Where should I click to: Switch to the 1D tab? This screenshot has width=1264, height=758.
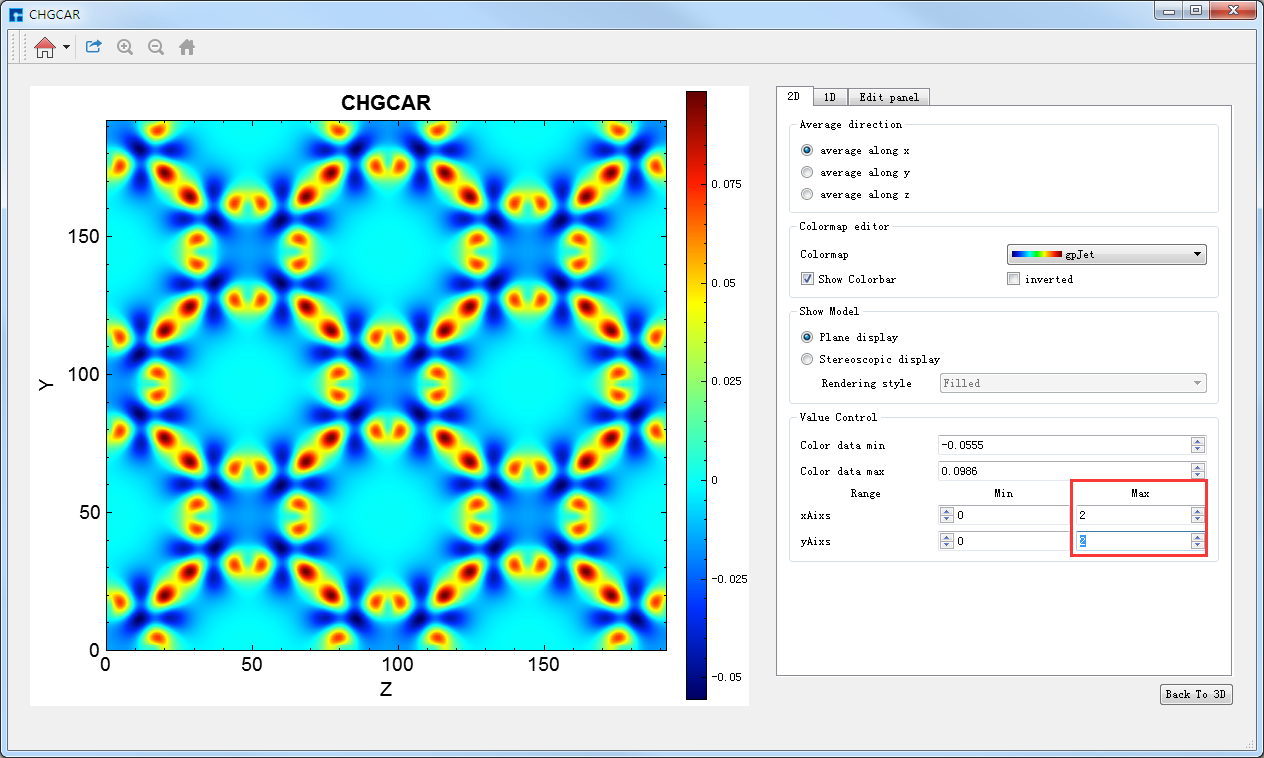830,97
